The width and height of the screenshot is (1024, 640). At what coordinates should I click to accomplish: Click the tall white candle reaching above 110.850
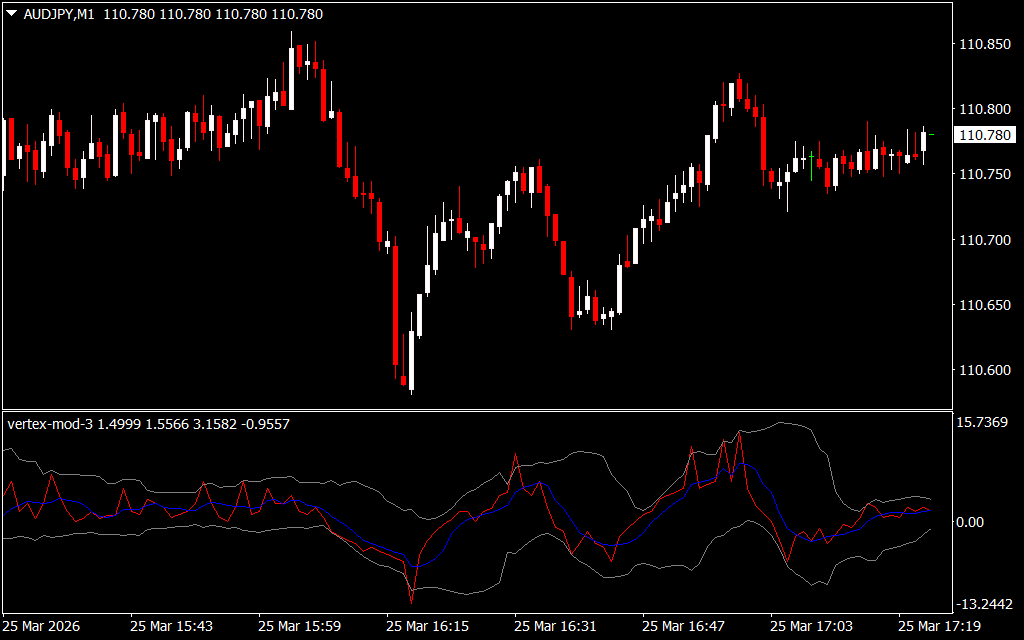[x=291, y=78]
